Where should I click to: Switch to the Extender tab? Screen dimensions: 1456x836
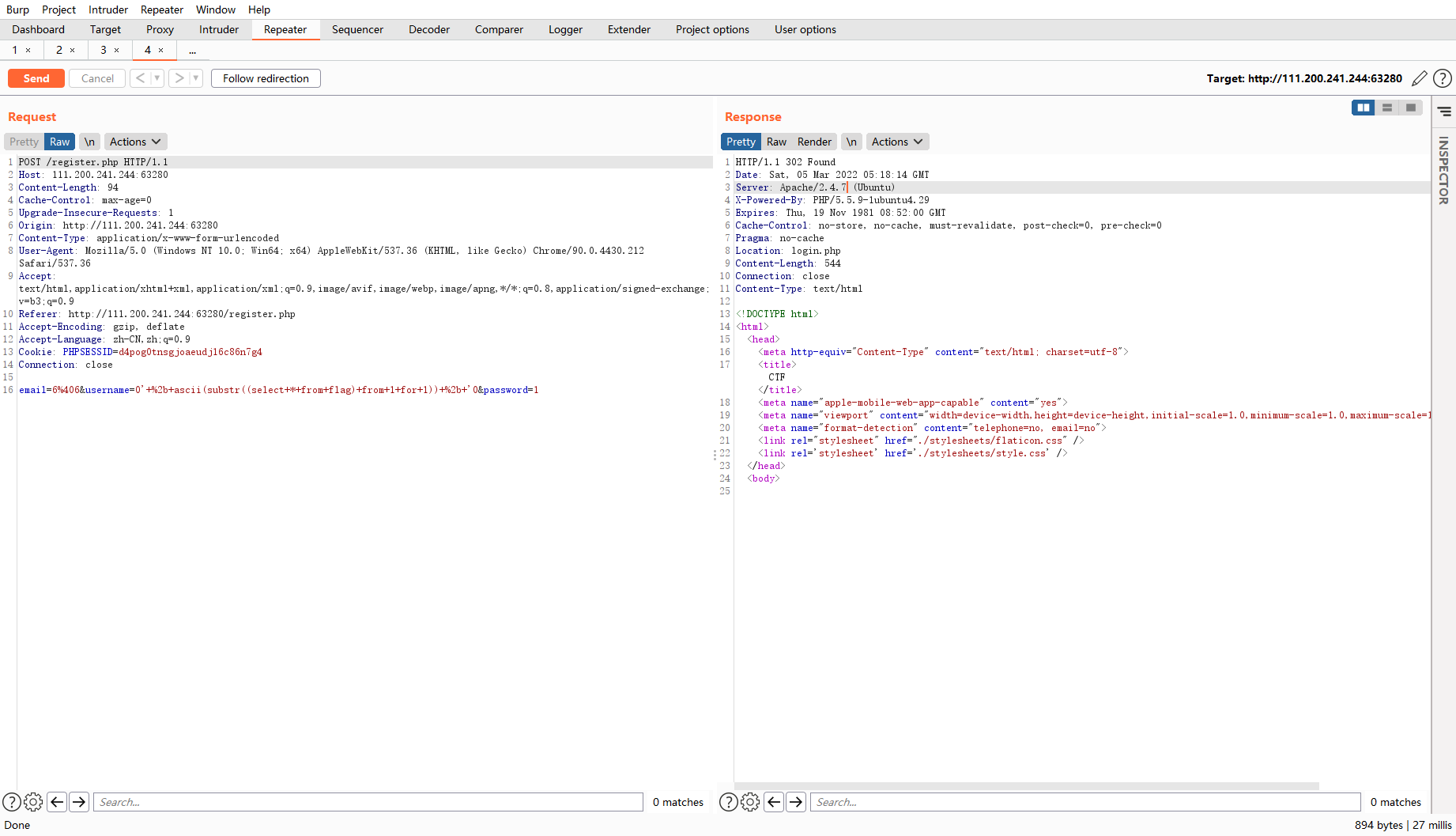(x=629, y=29)
